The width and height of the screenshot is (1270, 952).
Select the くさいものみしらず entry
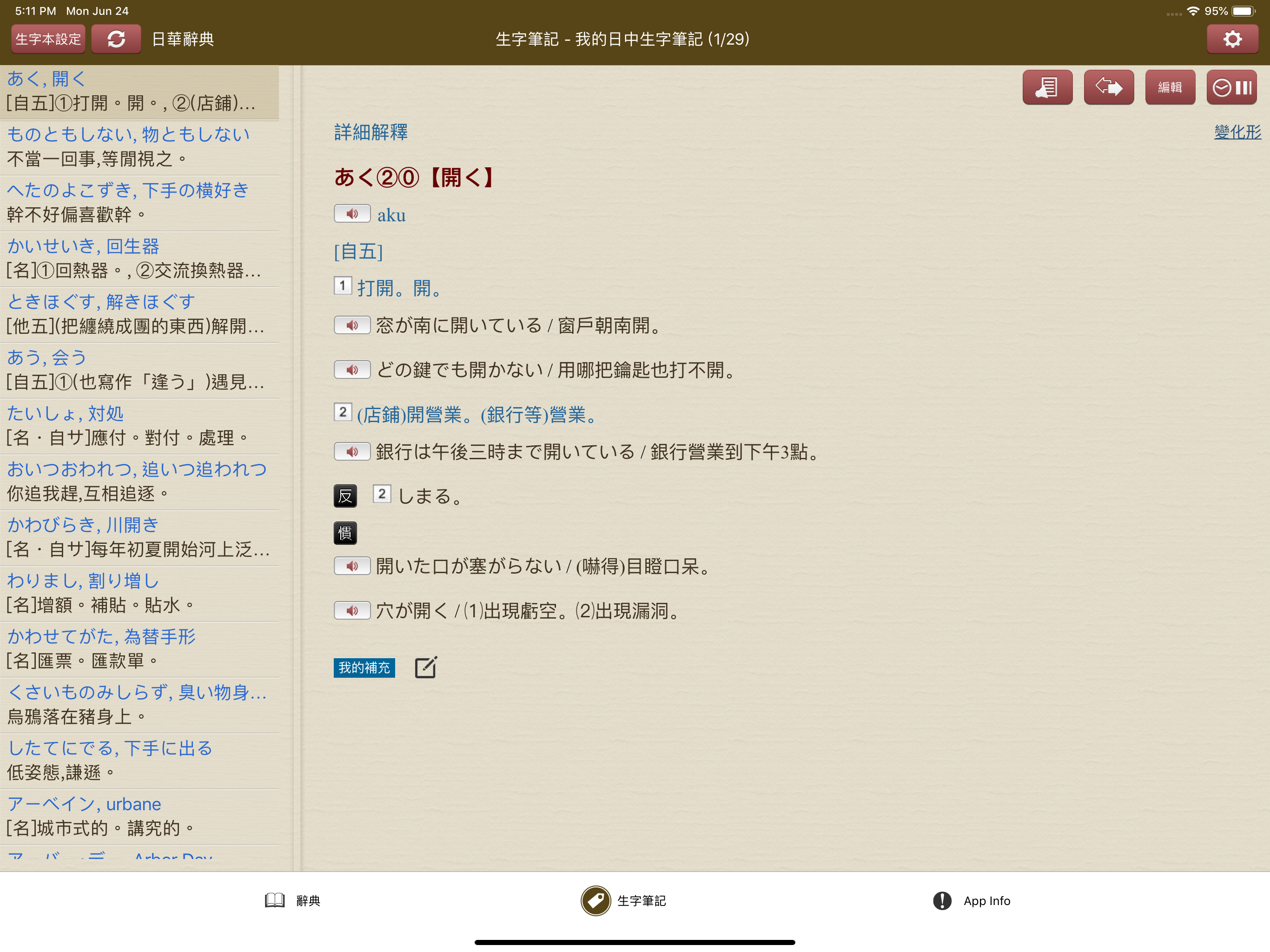click(x=139, y=705)
